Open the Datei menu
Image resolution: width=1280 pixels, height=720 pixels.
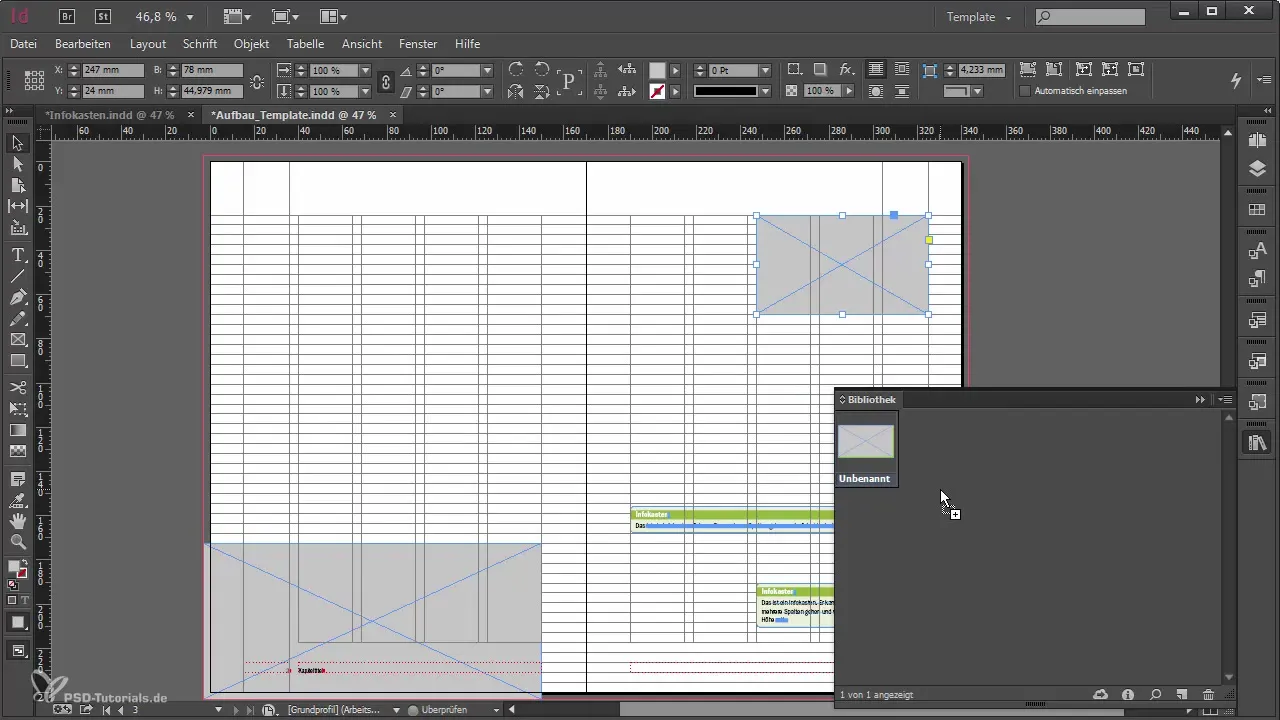click(23, 44)
